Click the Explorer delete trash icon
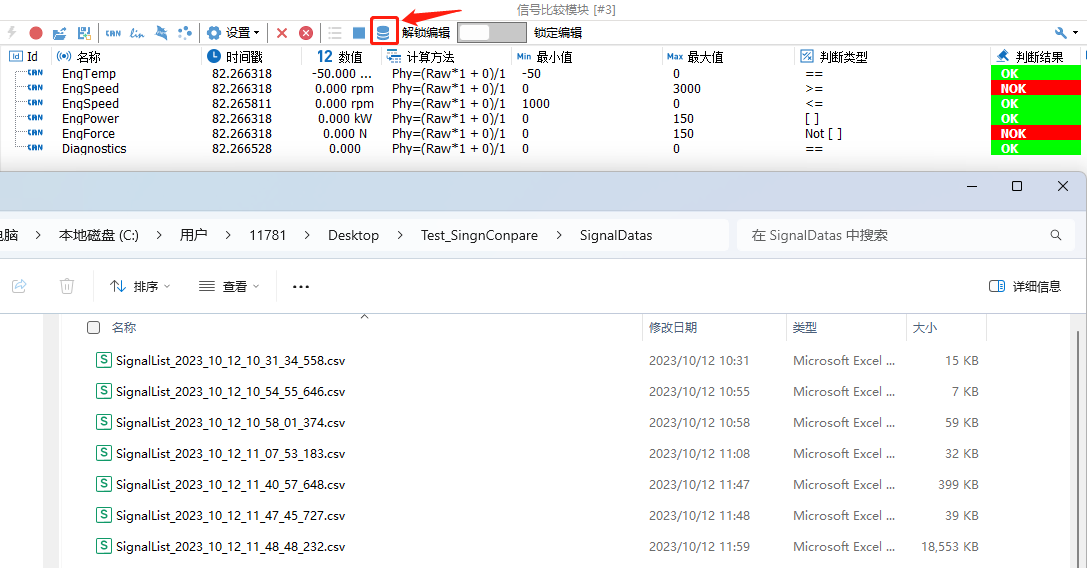Image resolution: width=1087 pixels, height=568 pixels. click(67, 286)
